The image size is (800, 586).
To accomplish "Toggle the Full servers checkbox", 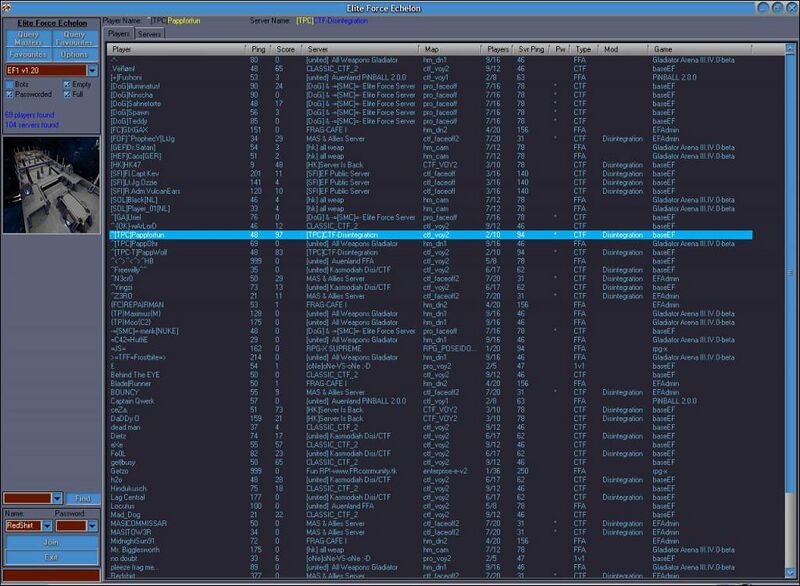I will 67,94.
